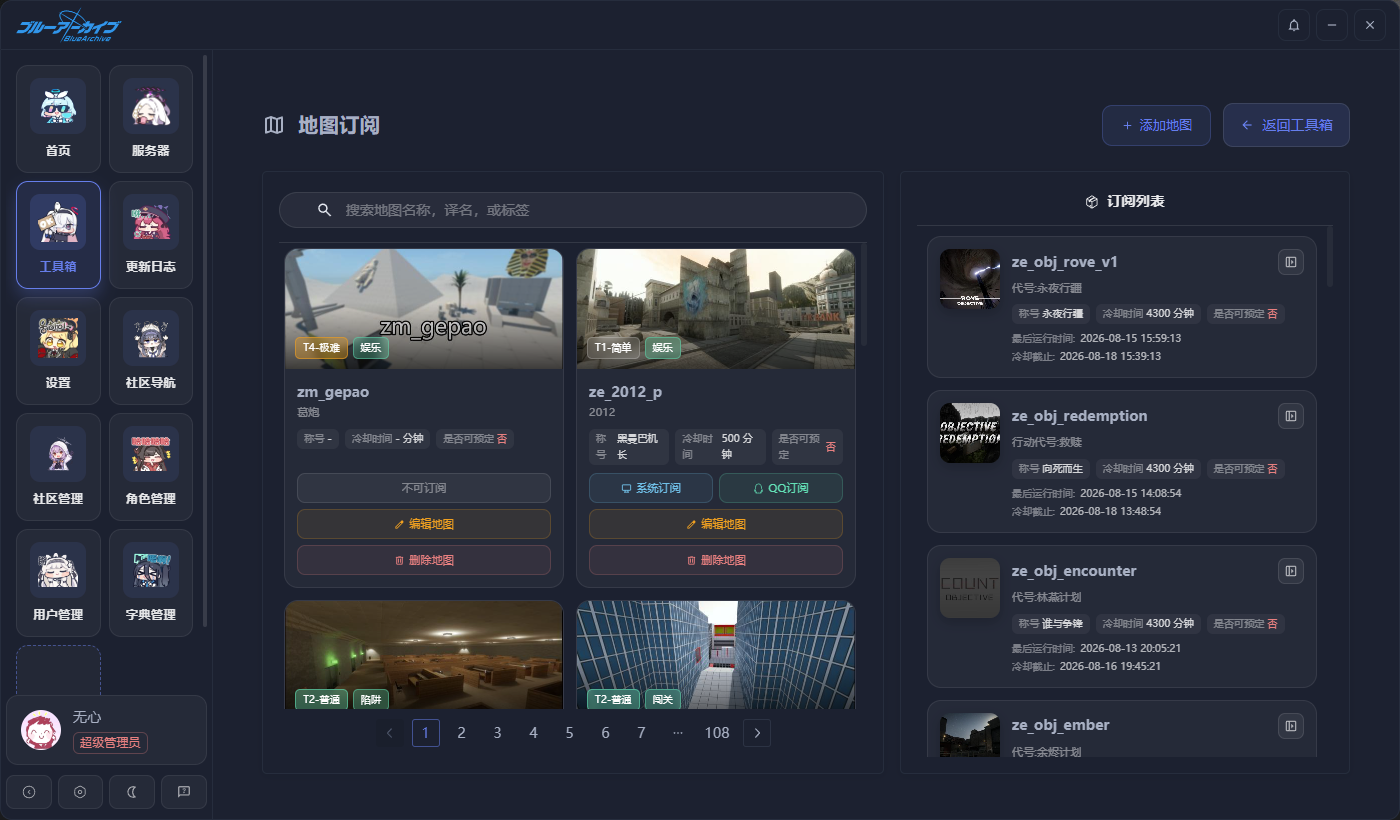Go to the next page arrow

pos(757,733)
